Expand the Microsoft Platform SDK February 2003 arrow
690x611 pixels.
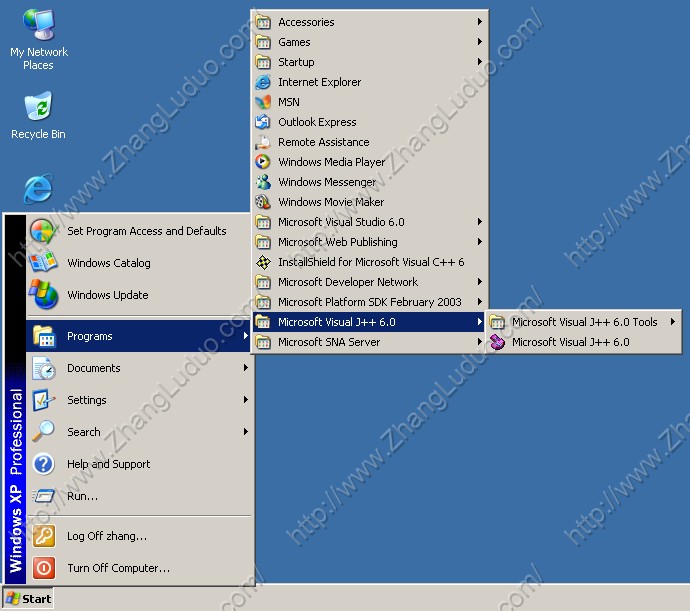coord(480,302)
